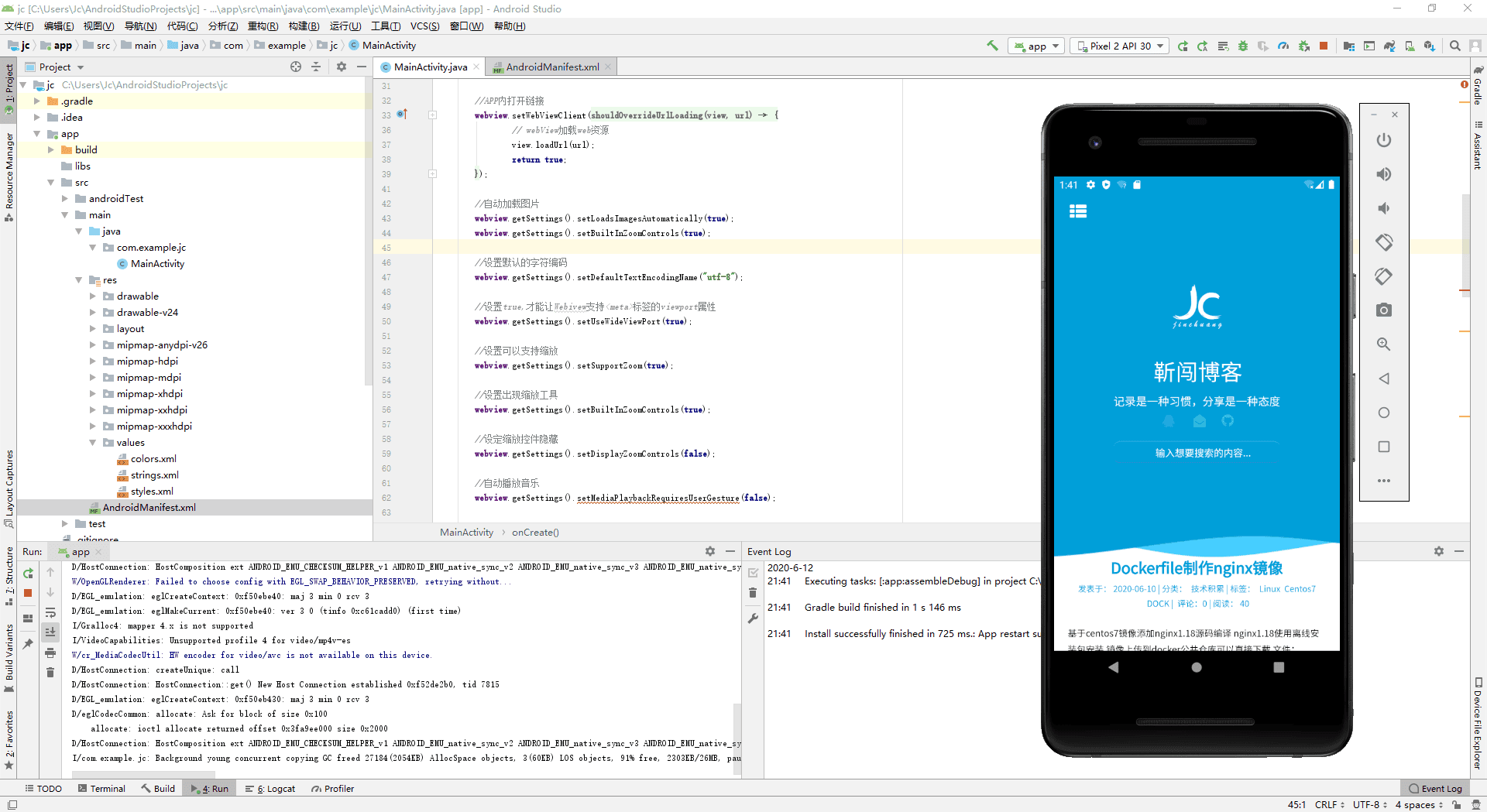Sync project with Gradle files

[1389, 46]
